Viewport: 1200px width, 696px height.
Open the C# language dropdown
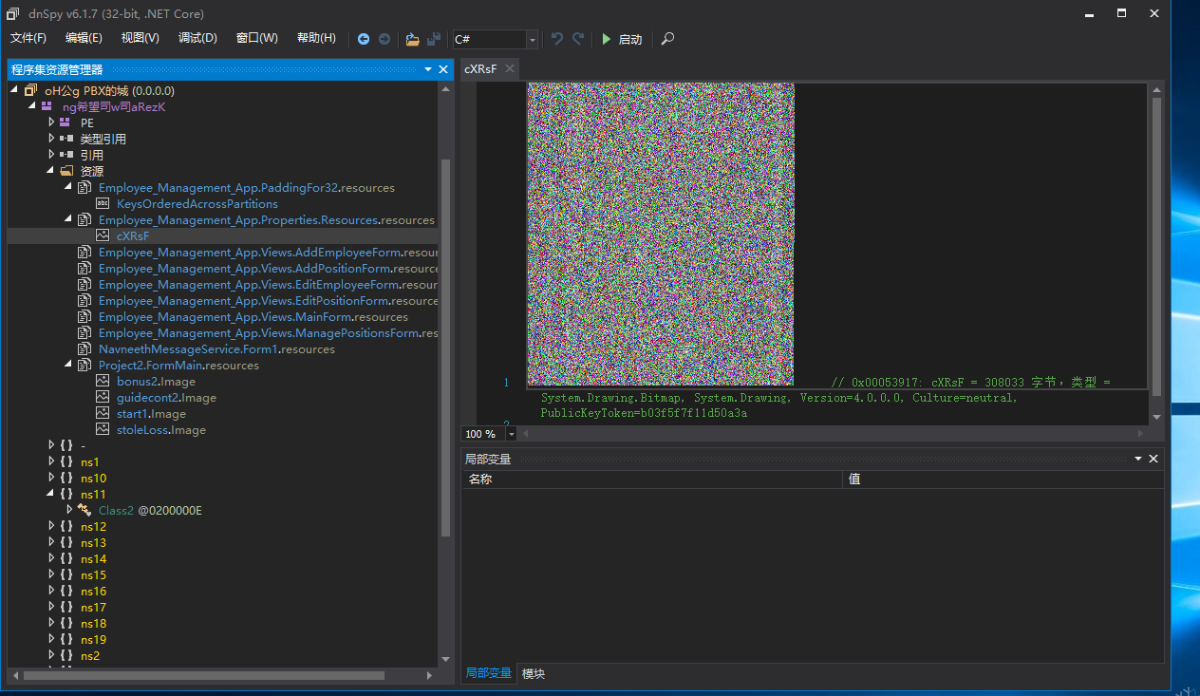[532, 39]
